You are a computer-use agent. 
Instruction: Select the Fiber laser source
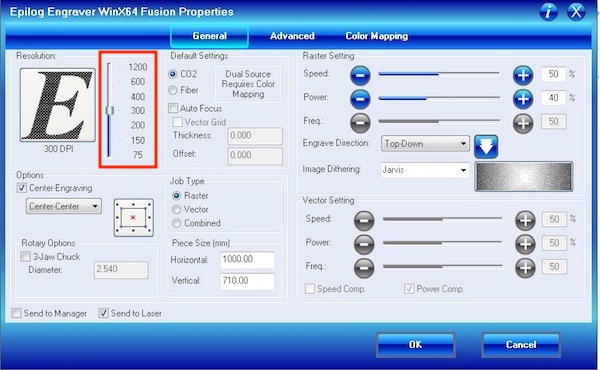pyautogui.click(x=173, y=90)
